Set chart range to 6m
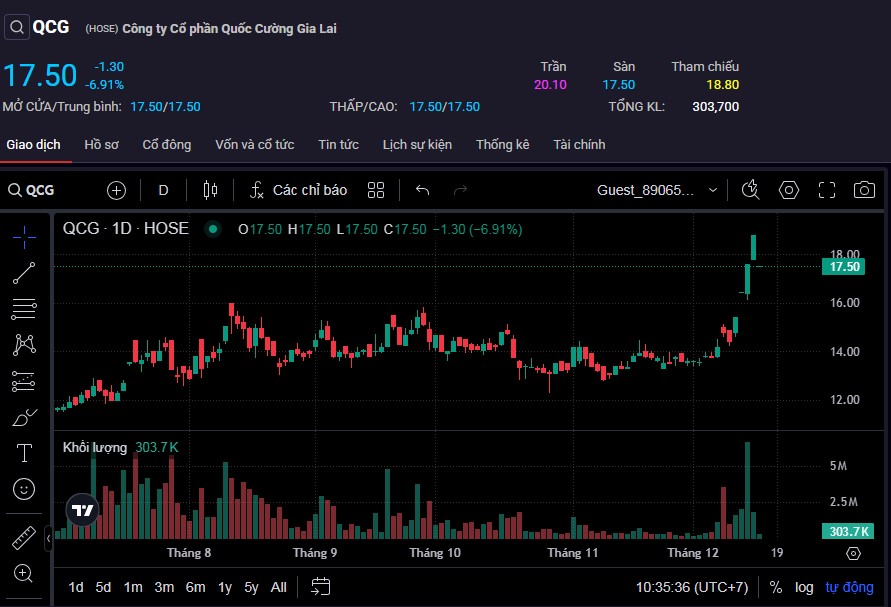This screenshot has width=891, height=607. pos(195,587)
